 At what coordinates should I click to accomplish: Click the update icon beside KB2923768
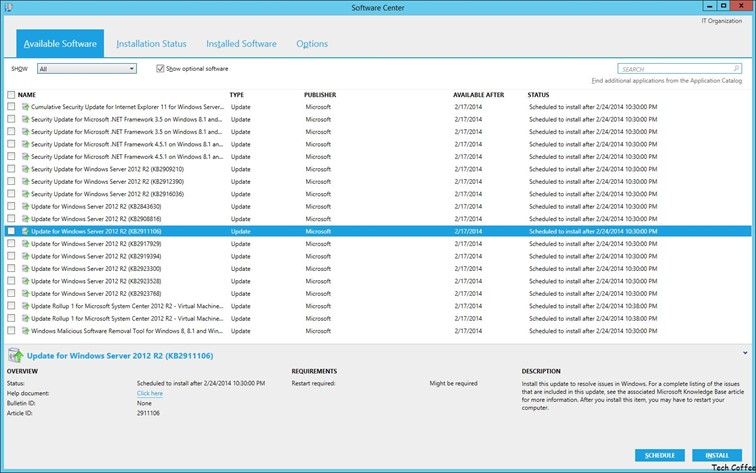point(25,294)
